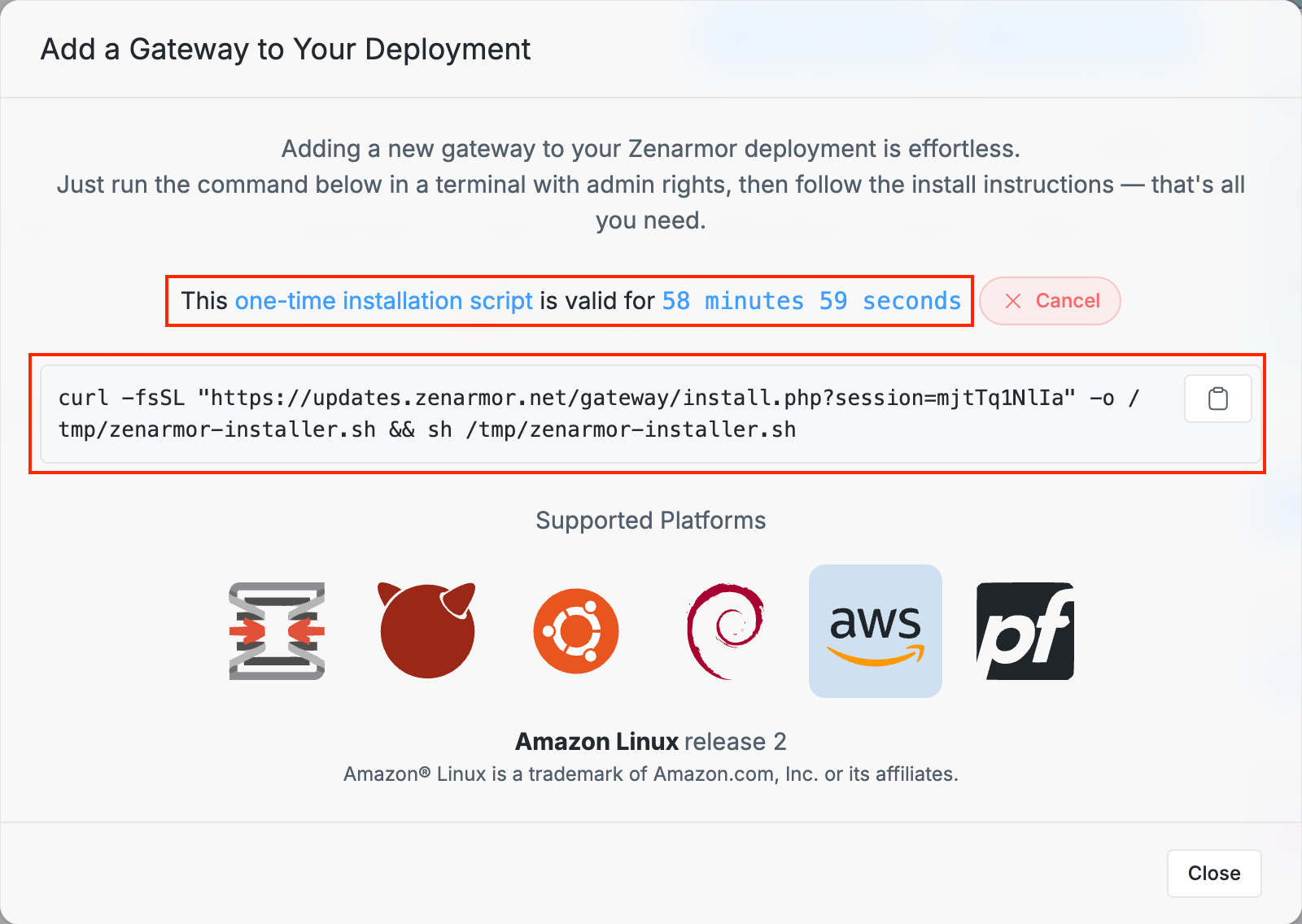This screenshot has width=1302, height=924.
Task: Click the Amazon Linux release 2 label
Action: pos(650,741)
